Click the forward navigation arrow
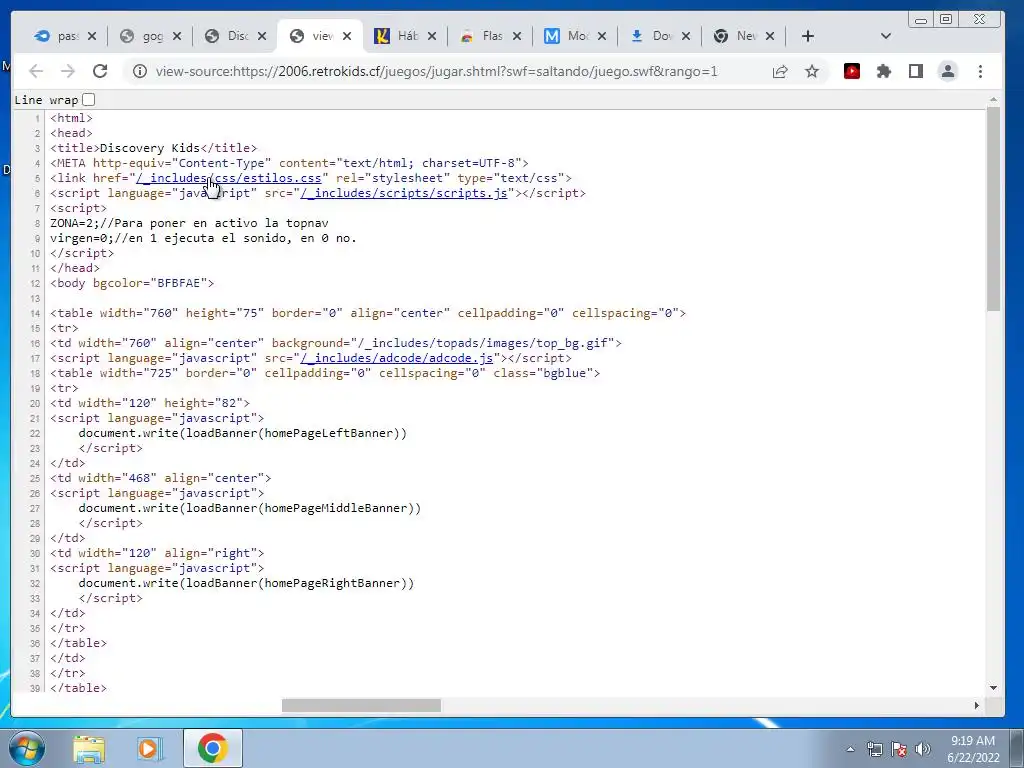 68,71
